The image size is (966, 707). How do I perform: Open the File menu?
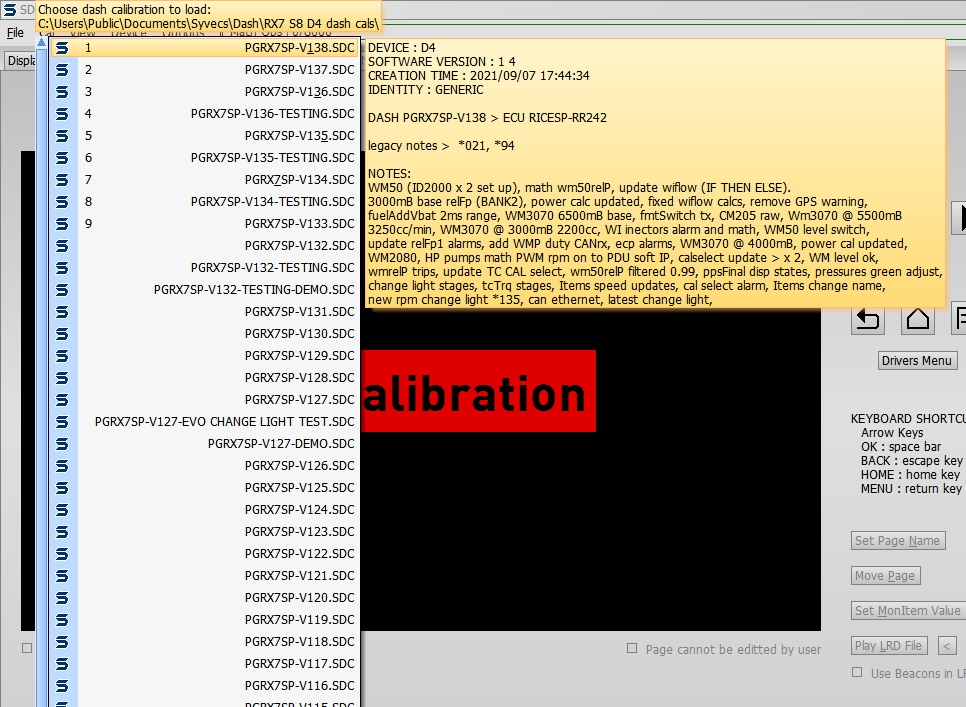pos(15,33)
